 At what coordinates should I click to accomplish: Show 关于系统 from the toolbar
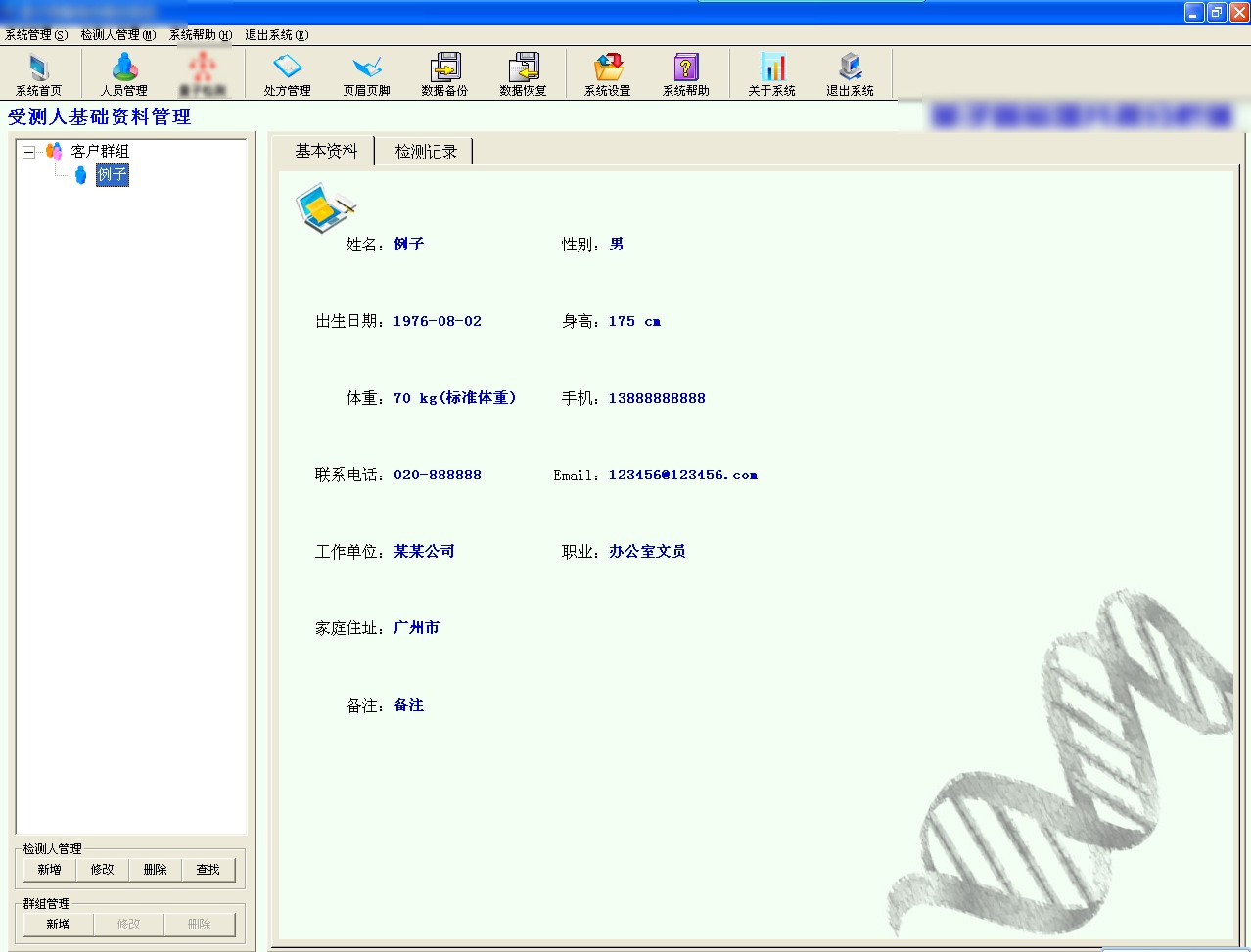[771, 73]
